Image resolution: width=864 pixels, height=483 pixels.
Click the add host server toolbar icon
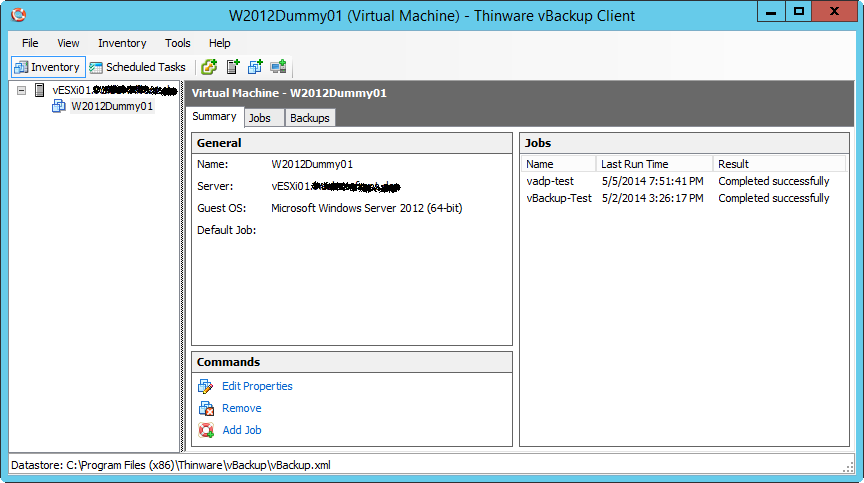point(233,67)
